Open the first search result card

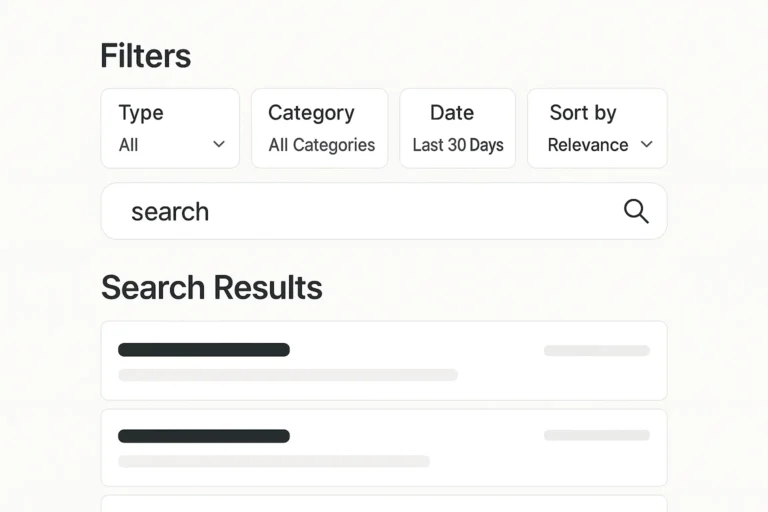click(x=384, y=361)
